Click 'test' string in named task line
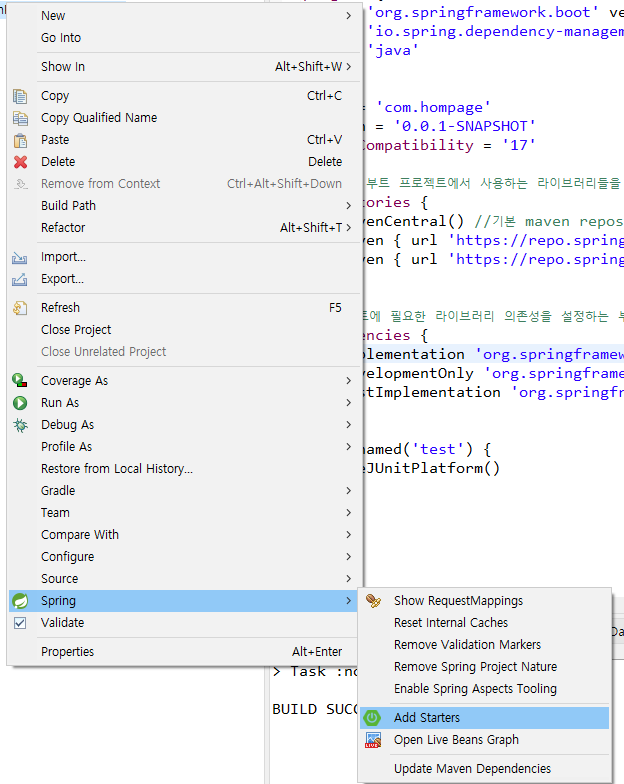 (x=438, y=450)
